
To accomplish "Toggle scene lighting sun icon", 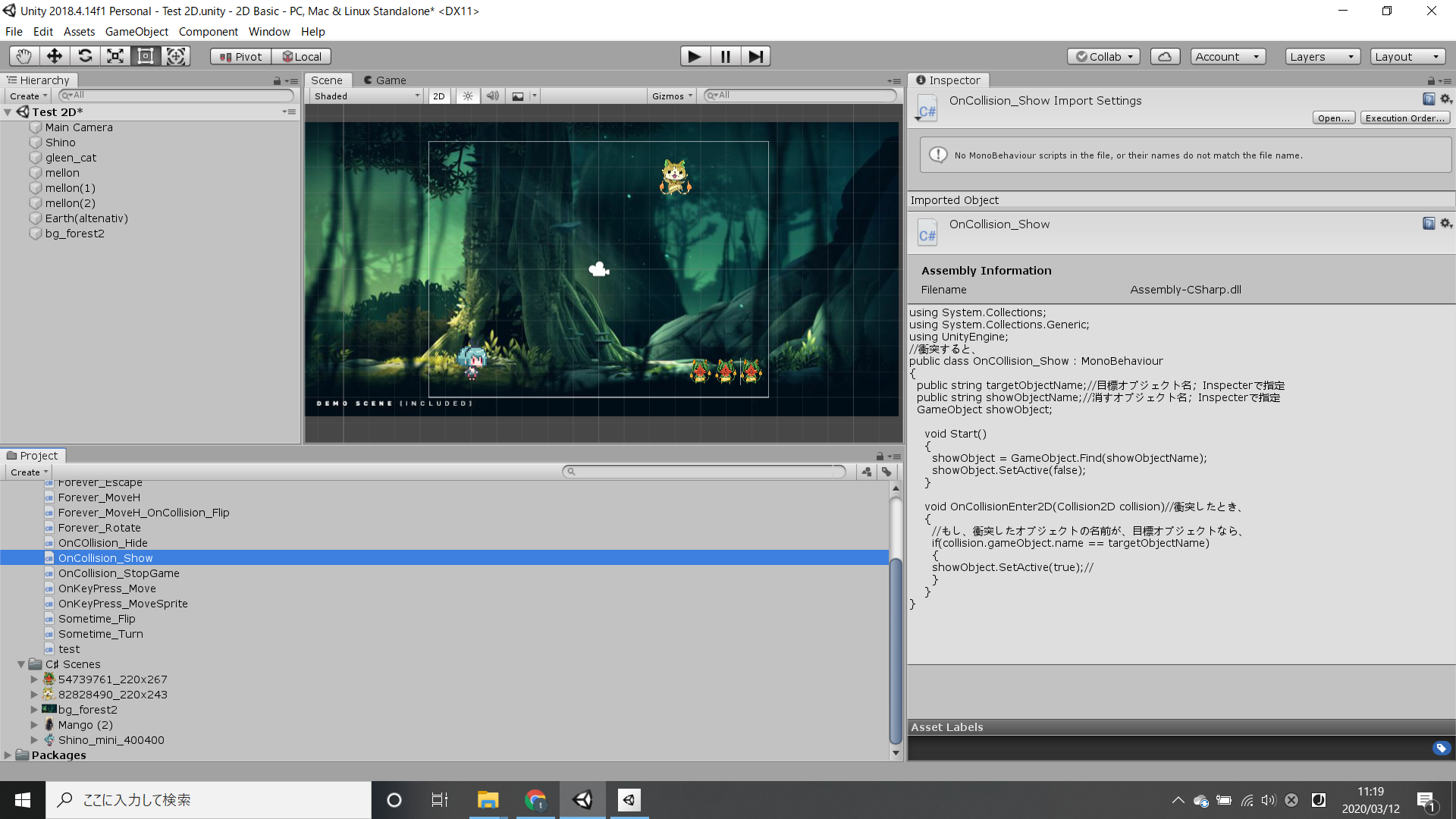I will 468,96.
